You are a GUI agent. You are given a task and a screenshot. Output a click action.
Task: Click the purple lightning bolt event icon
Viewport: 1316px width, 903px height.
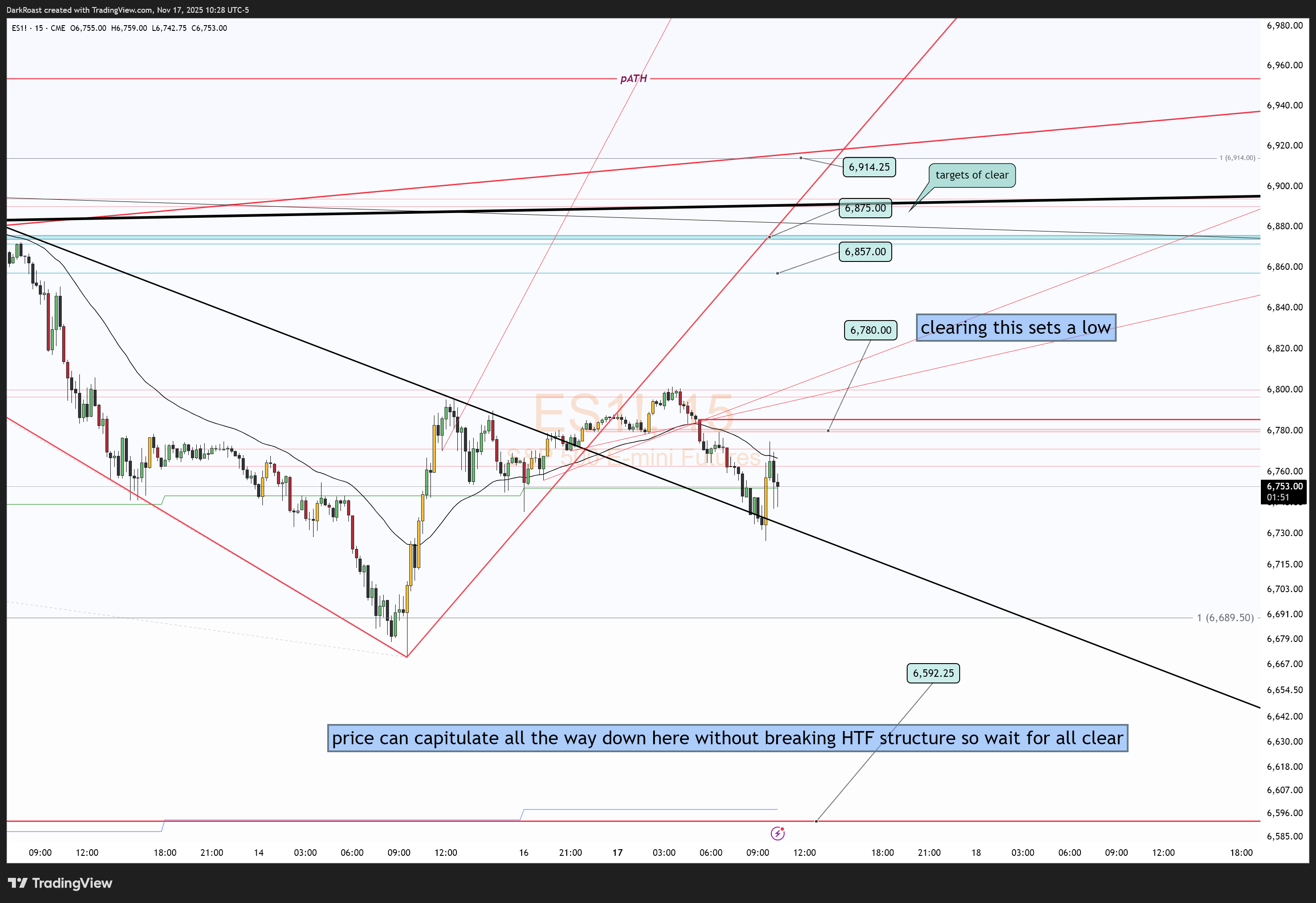coord(778,833)
